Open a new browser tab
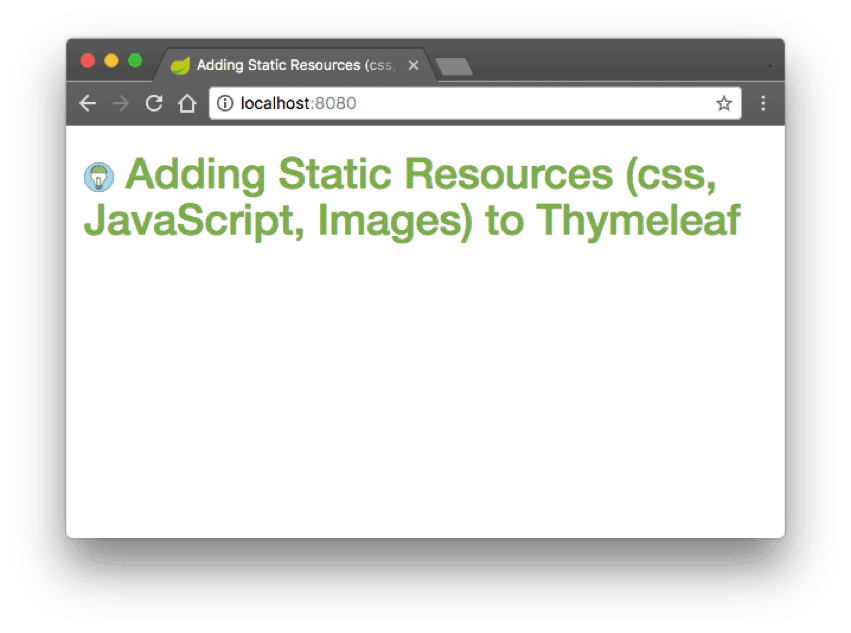This screenshot has height=633, width=851. (455, 65)
